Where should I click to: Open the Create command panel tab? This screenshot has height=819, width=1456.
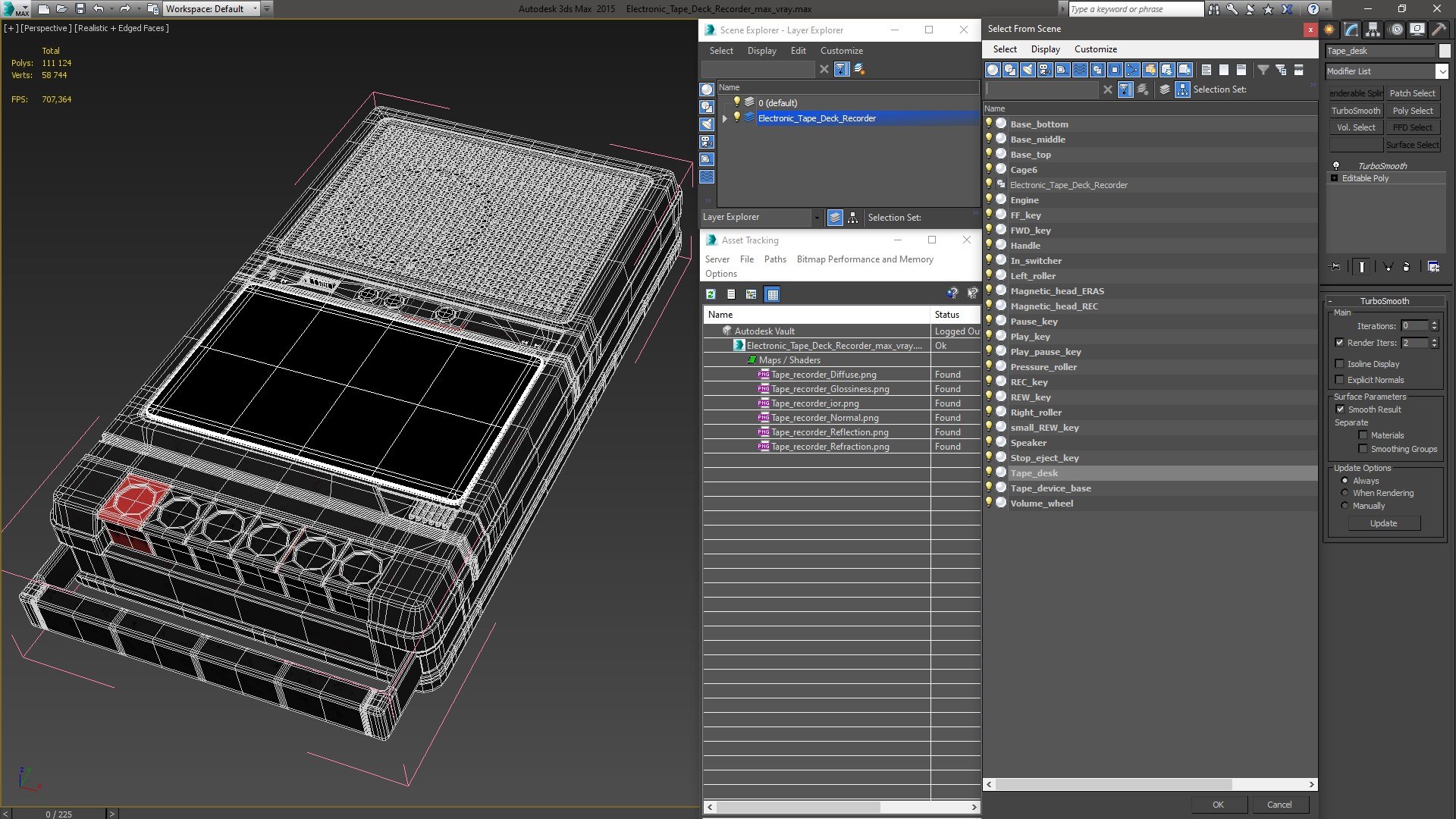coord(1329,30)
